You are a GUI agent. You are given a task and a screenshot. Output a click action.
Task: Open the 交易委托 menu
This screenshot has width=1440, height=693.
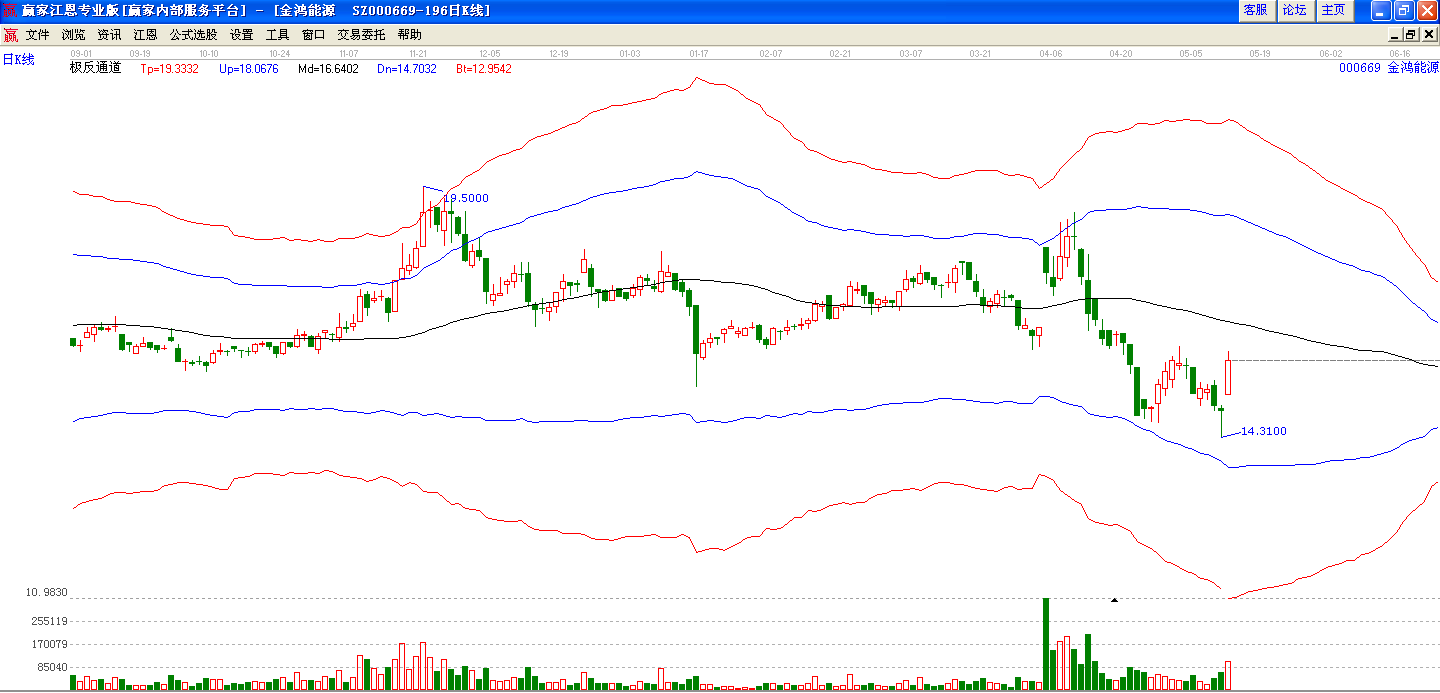[x=361, y=34]
